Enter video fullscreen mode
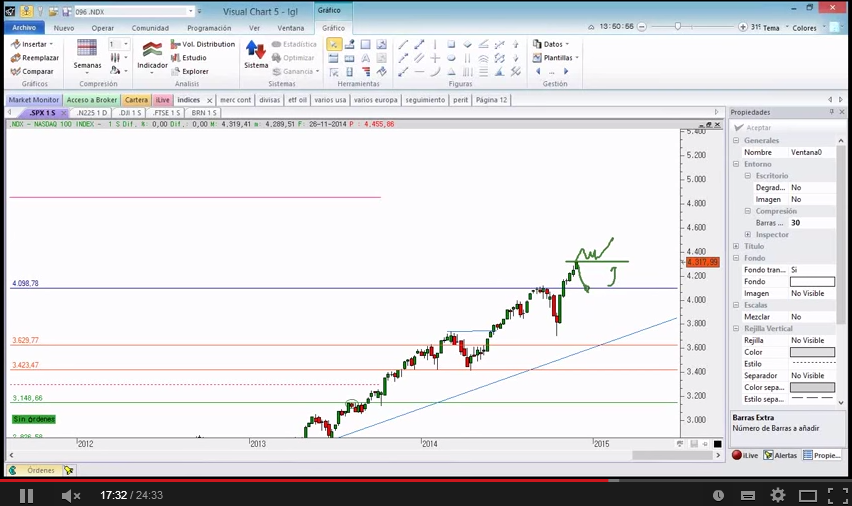 [x=837, y=495]
